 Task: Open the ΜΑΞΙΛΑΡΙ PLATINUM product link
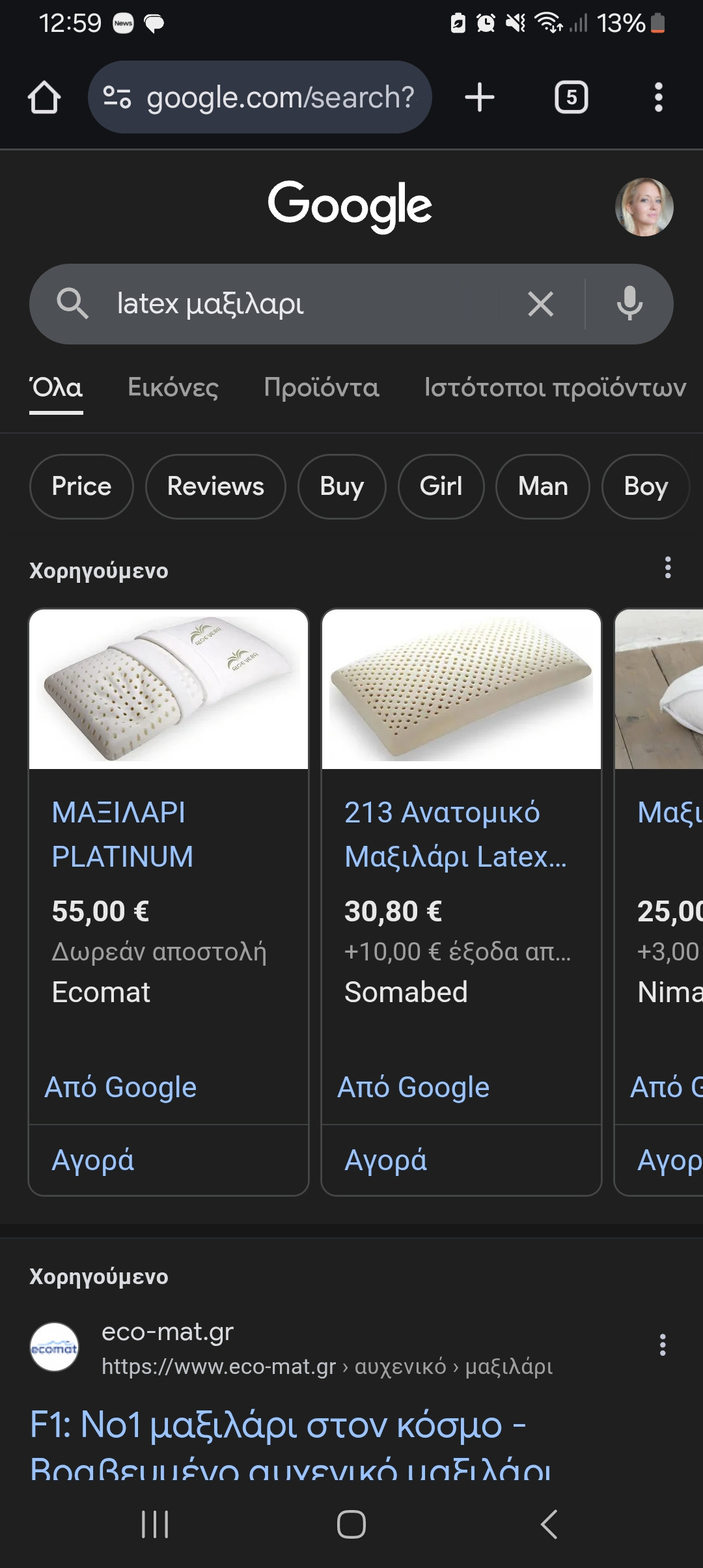point(122,834)
